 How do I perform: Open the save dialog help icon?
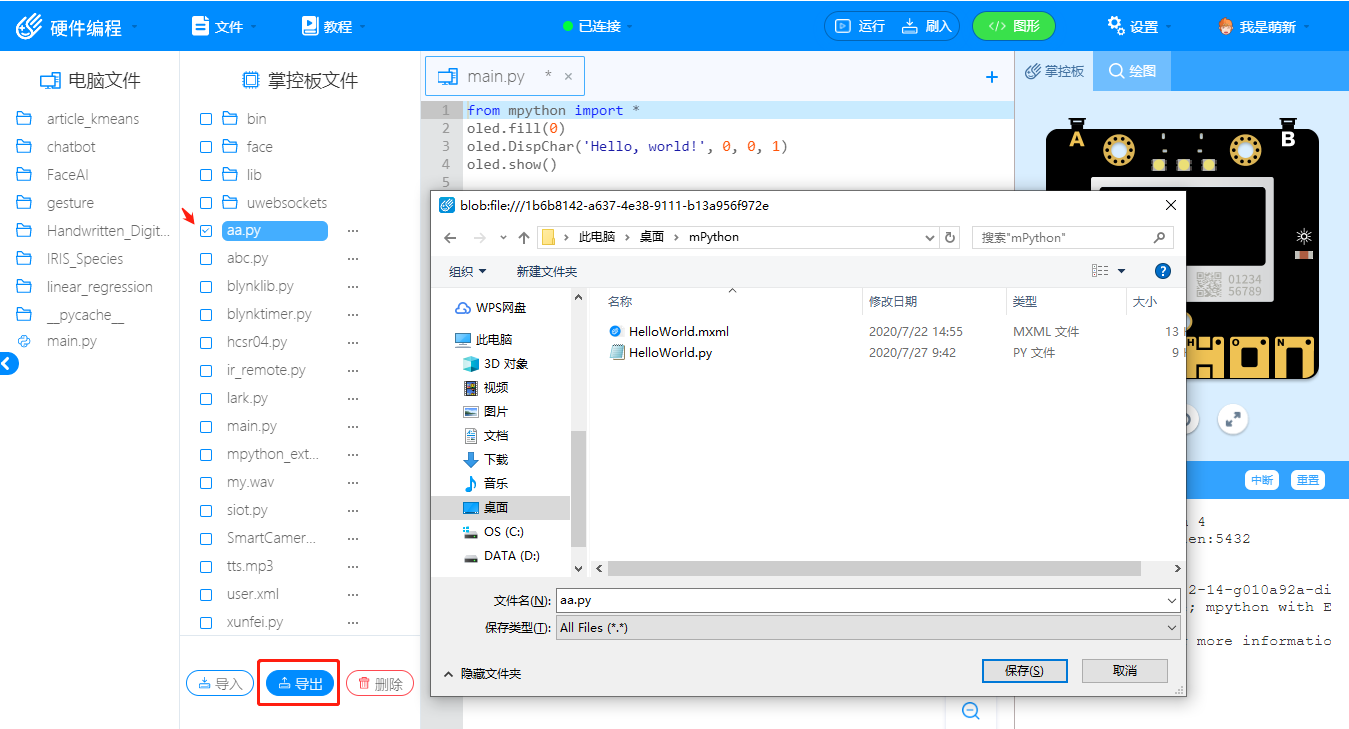click(1162, 271)
